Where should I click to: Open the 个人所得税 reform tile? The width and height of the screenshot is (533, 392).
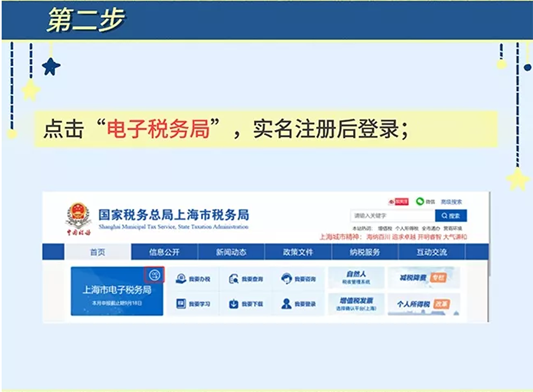(424, 304)
